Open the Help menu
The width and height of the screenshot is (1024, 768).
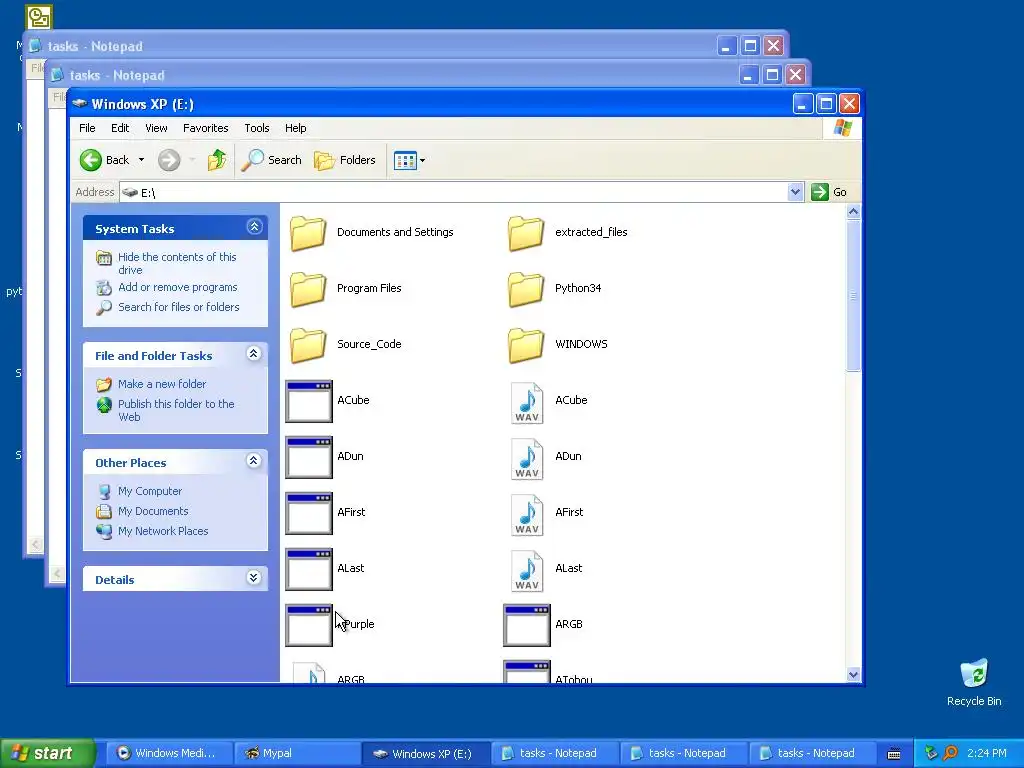pyautogui.click(x=295, y=128)
